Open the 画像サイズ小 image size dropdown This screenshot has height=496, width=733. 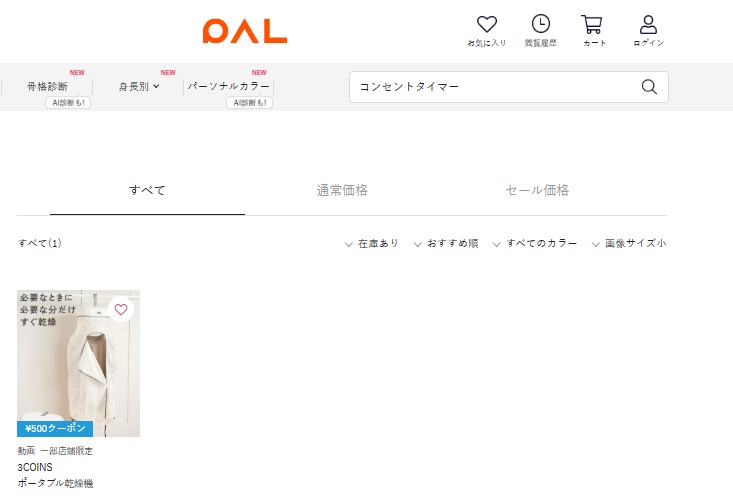point(629,244)
